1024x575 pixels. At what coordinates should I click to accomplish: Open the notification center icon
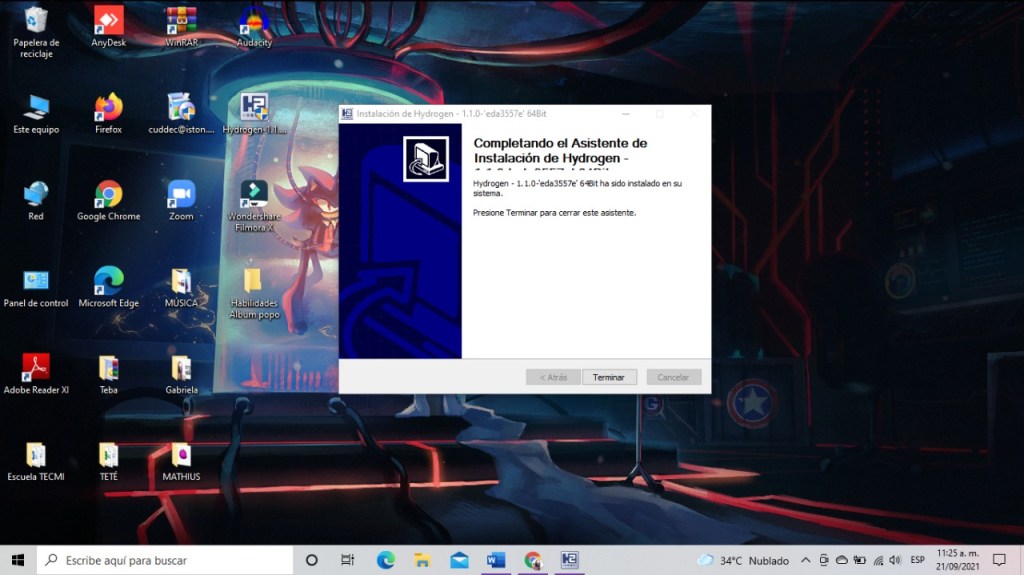[998, 560]
